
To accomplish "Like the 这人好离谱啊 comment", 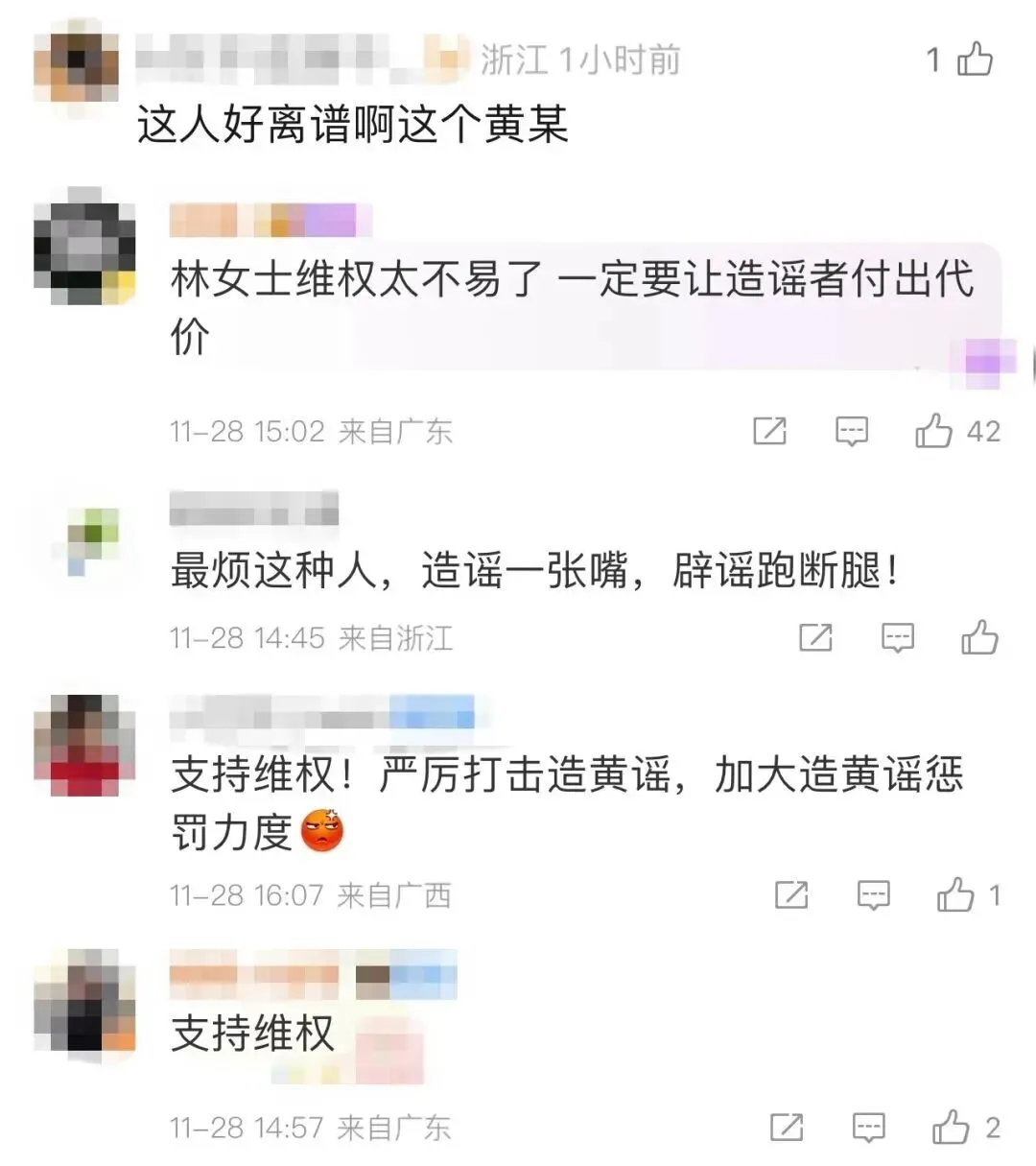I will pyautogui.click(x=974, y=59).
